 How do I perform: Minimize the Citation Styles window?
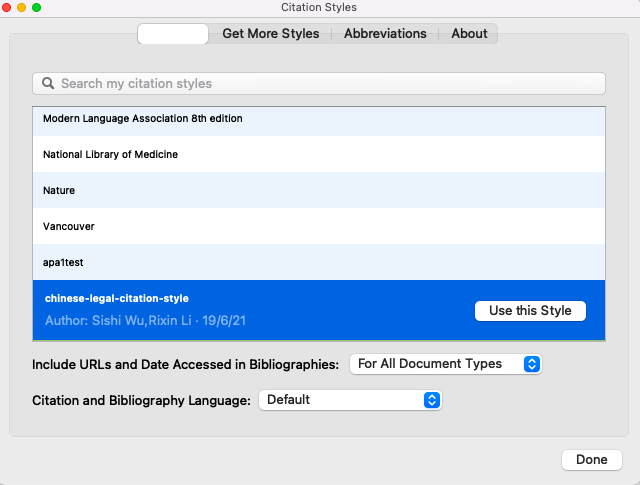(x=22, y=7)
